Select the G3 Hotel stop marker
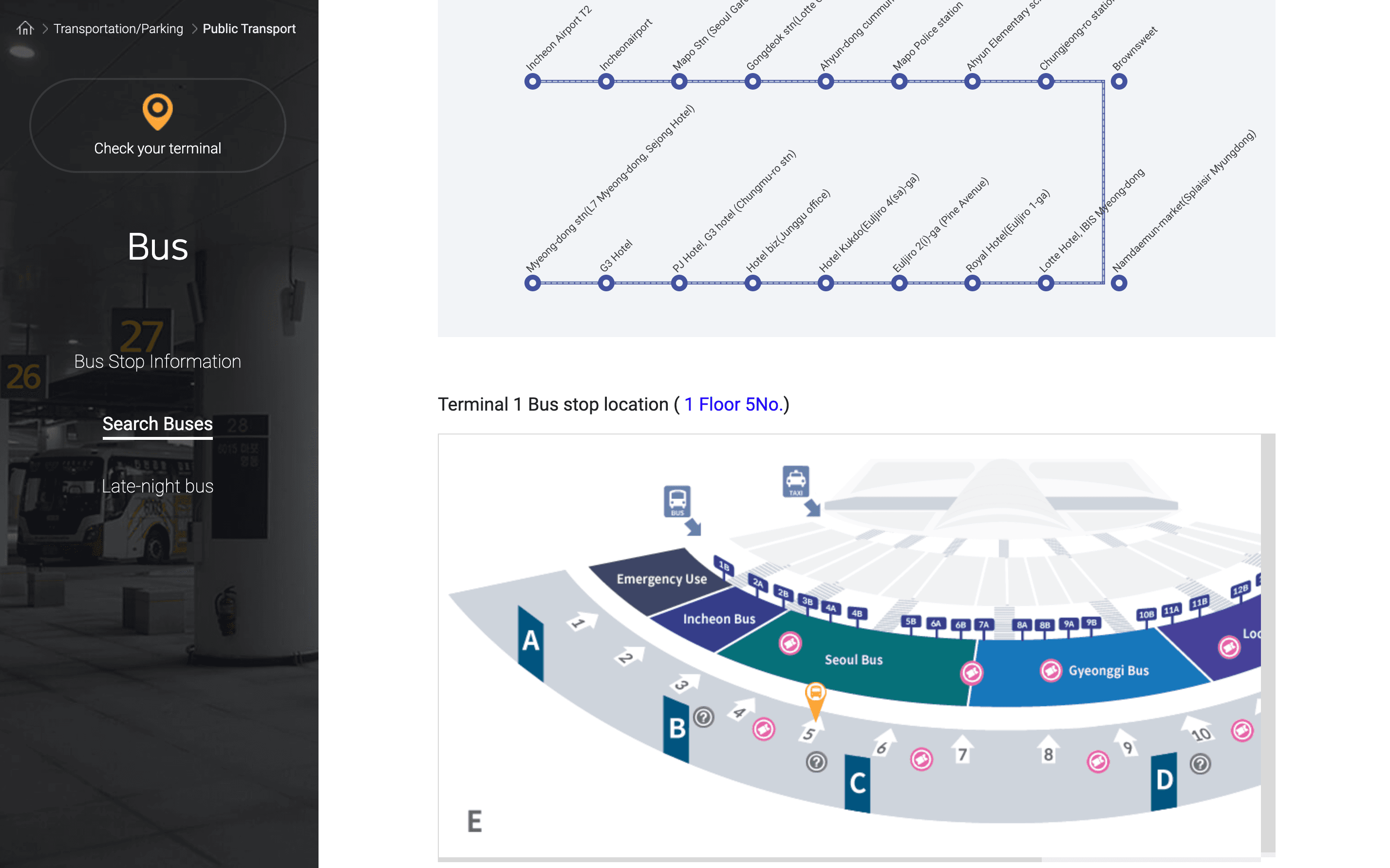Image resolution: width=1390 pixels, height=868 pixels. click(606, 283)
